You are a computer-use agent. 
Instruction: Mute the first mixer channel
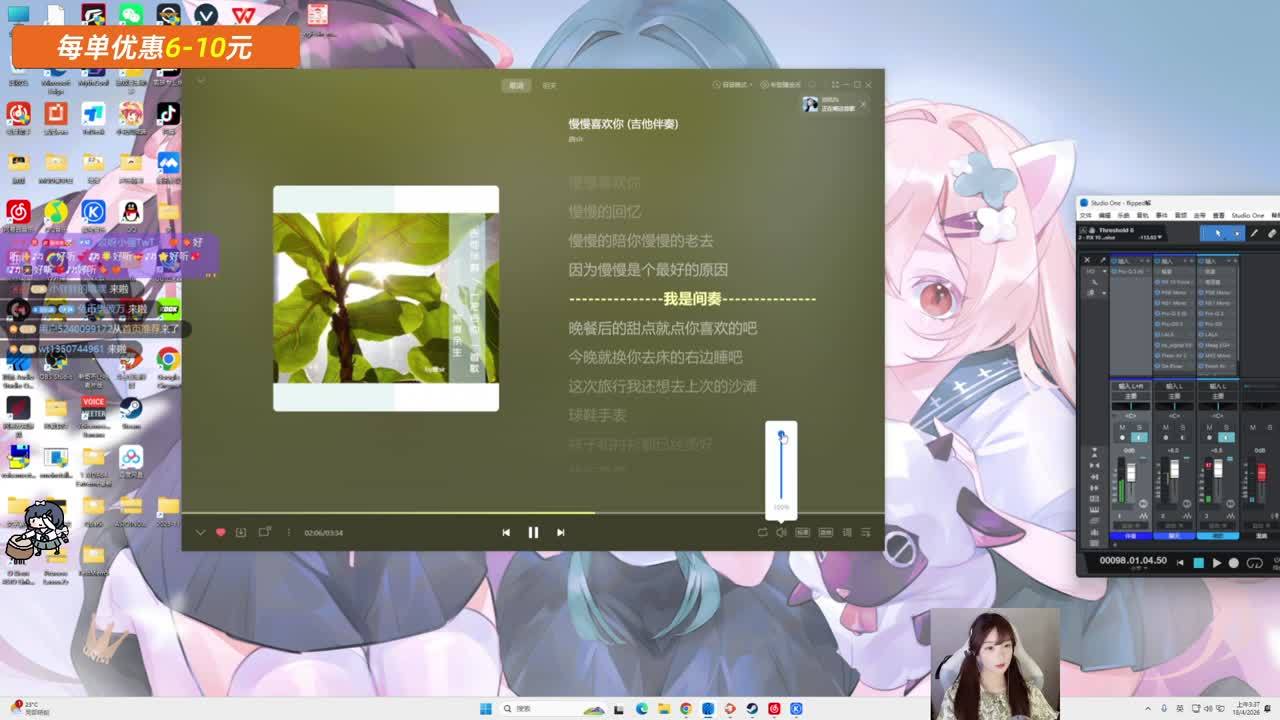[x=1122, y=428]
